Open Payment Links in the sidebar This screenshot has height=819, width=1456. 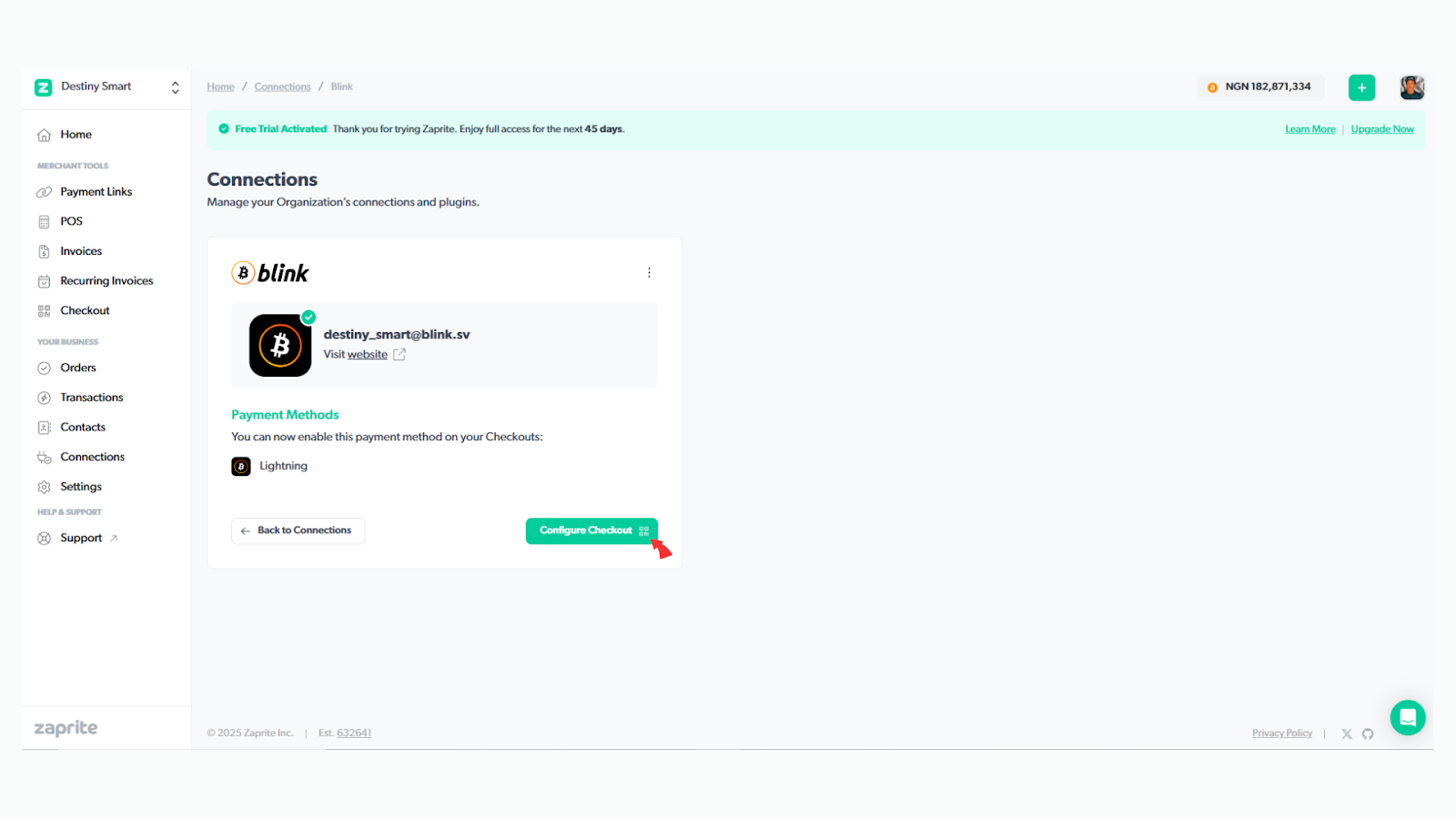pyautogui.click(x=96, y=192)
